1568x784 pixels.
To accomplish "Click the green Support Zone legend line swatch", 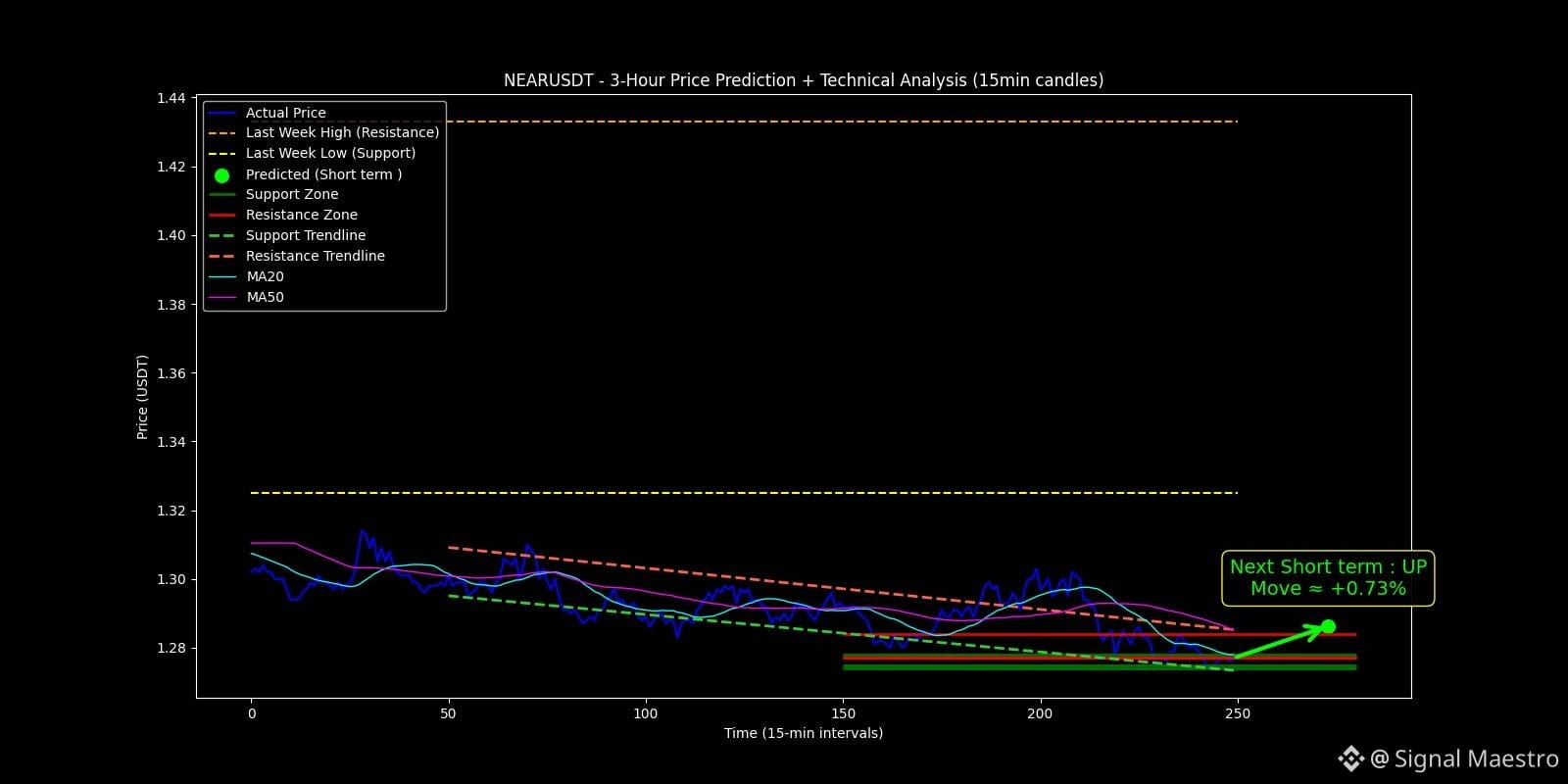I will click(221, 194).
